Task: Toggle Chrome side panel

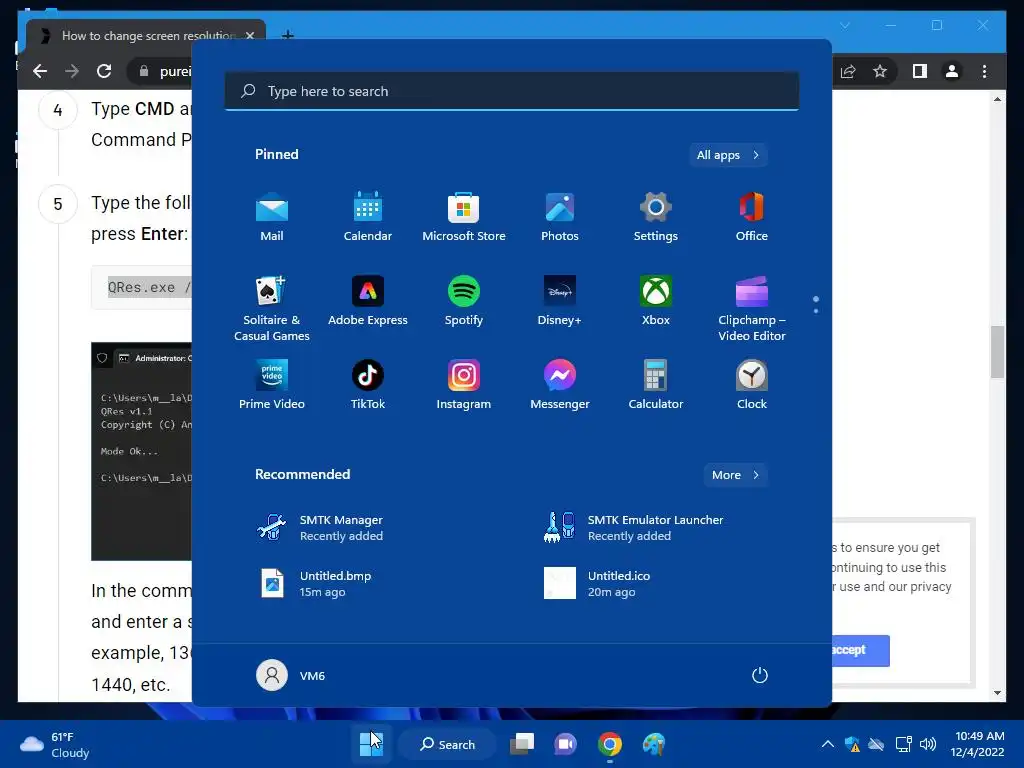Action: click(x=920, y=71)
